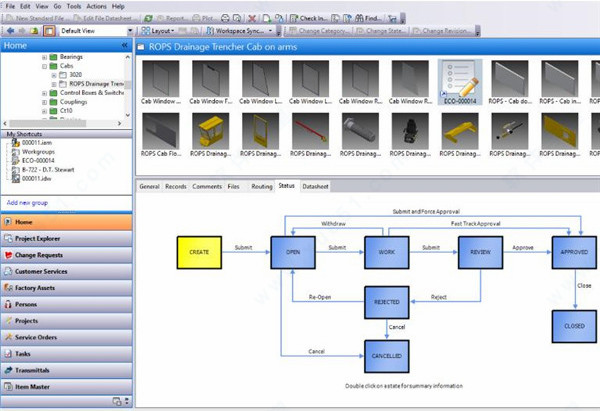Screen dimensions: 600x411
Task: Switch to the Routing tab
Action: [262, 186]
